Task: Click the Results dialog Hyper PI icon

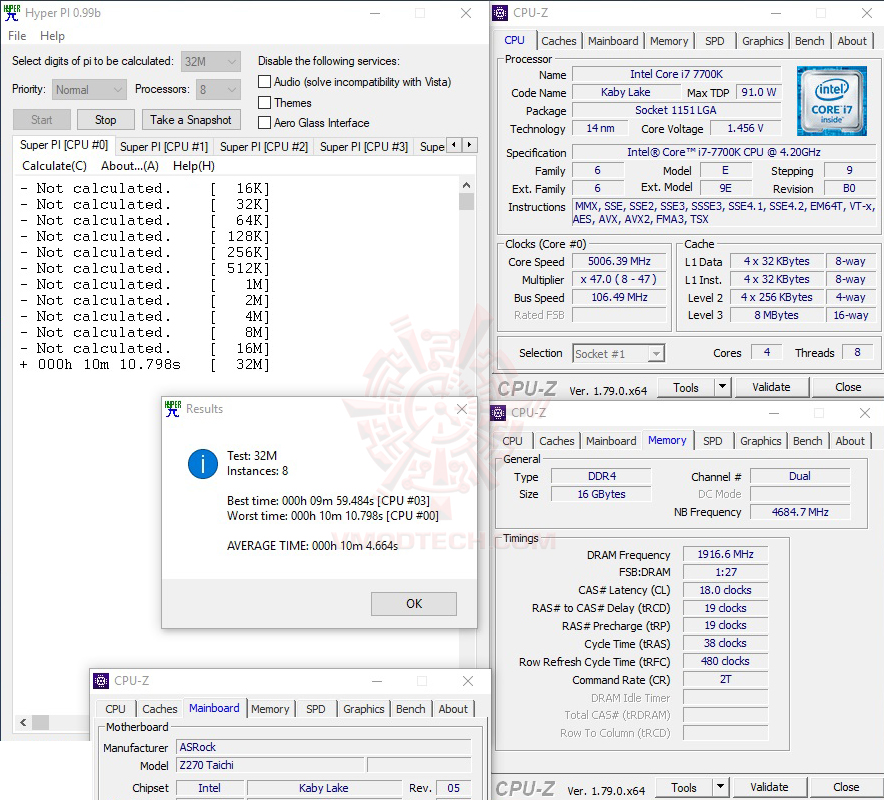Action: [173, 409]
